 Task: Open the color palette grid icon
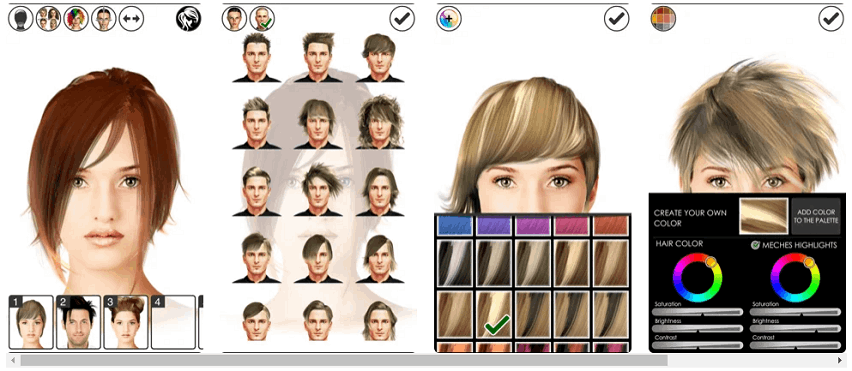[x=663, y=18]
